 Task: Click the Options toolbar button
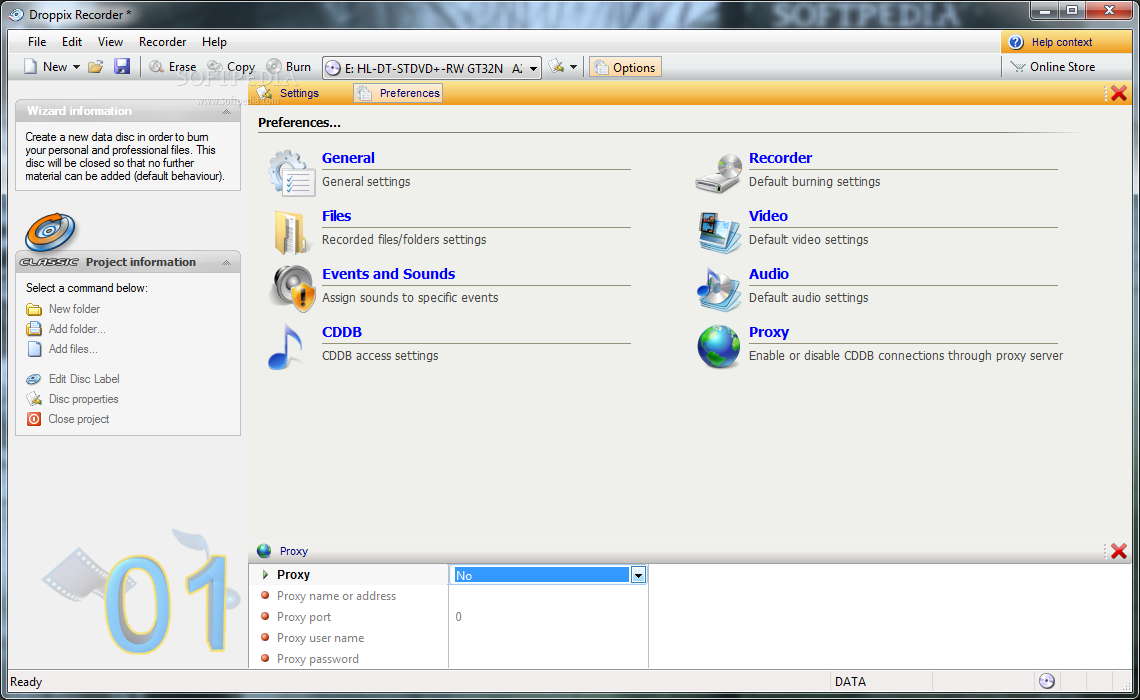pos(625,68)
